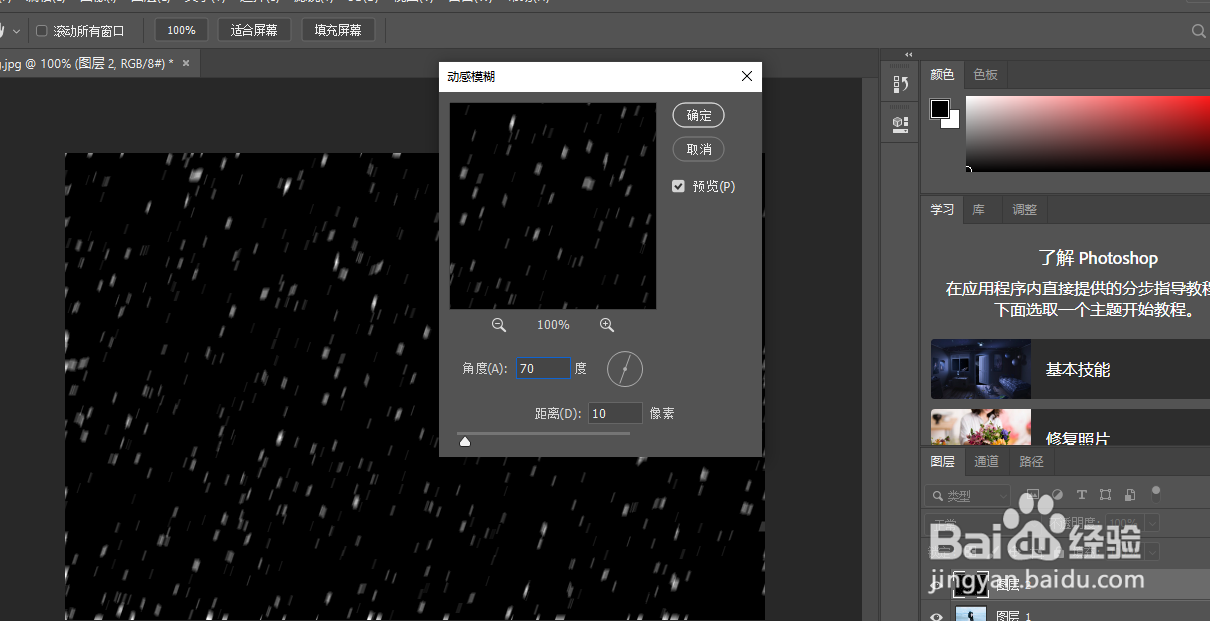Screen dimensions: 1210x621
Task: Click the zoom in magnifier in the blur preview
Action: tap(607, 325)
